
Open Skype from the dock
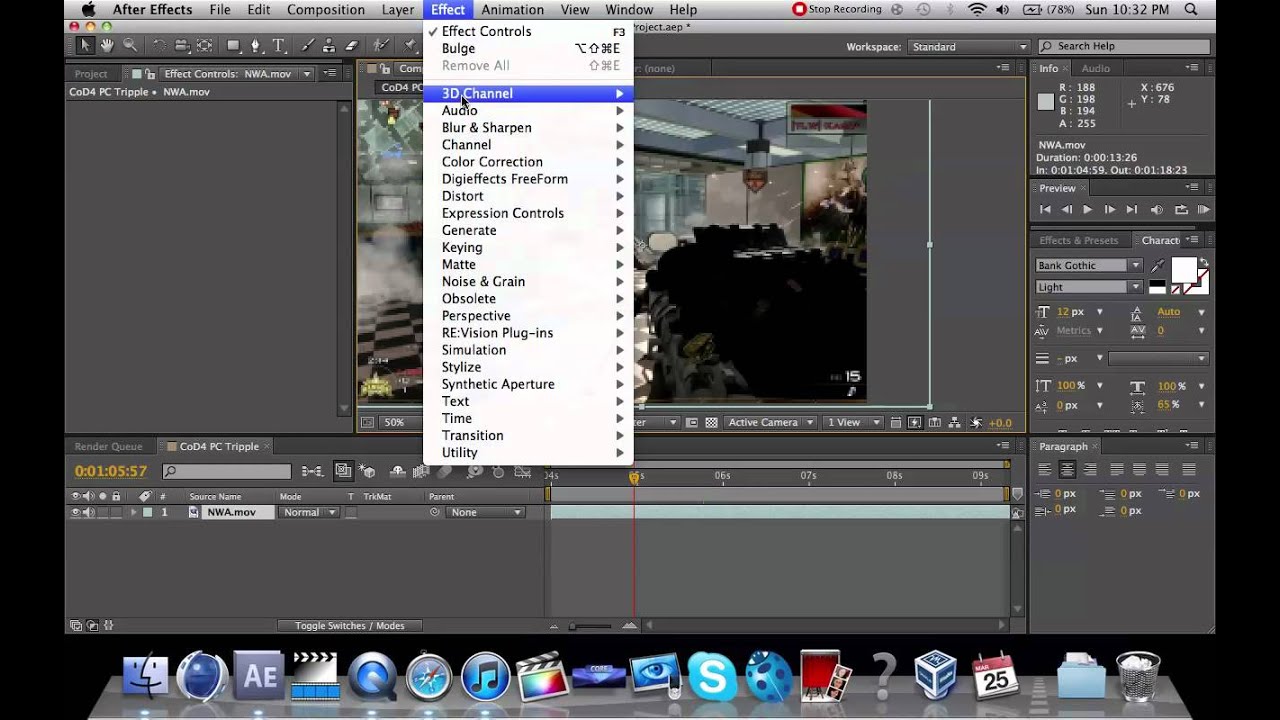712,676
